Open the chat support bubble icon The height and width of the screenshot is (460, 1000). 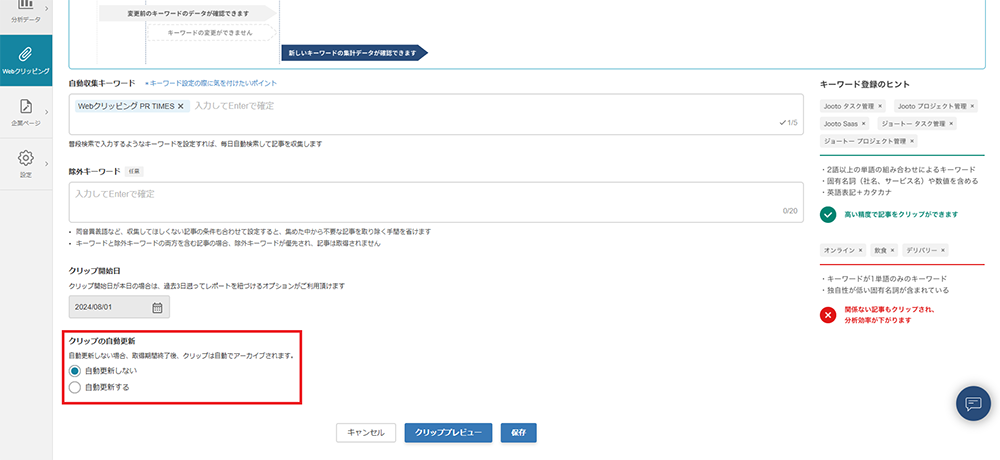point(973,403)
